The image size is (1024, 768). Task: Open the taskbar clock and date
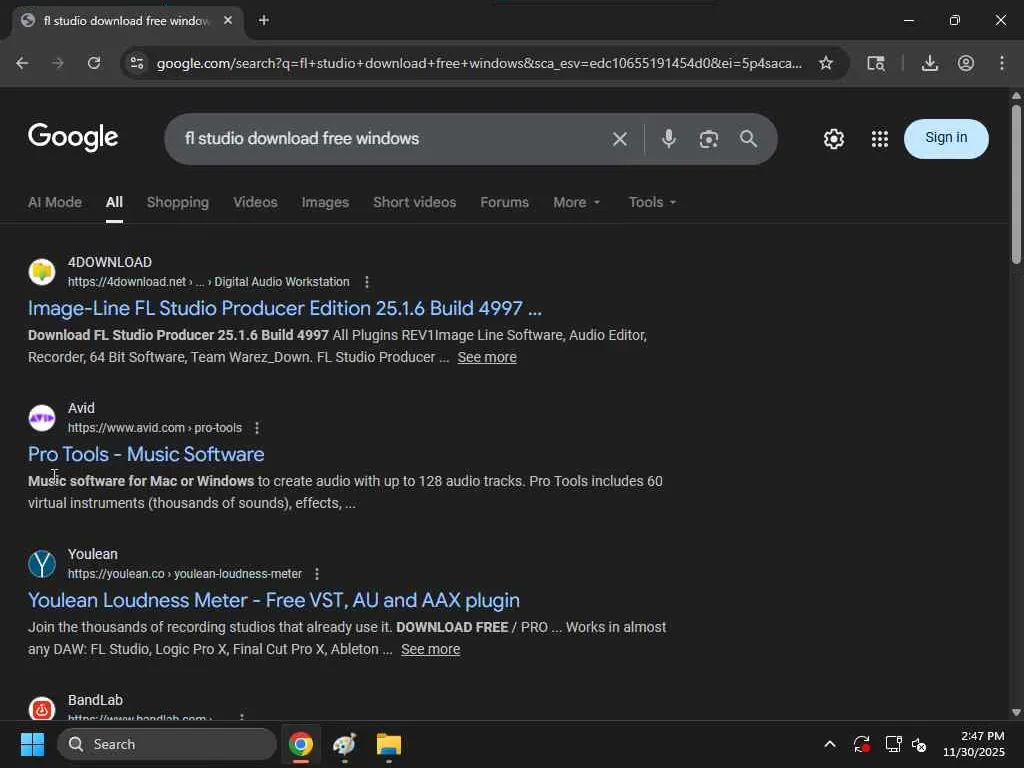coord(974,744)
